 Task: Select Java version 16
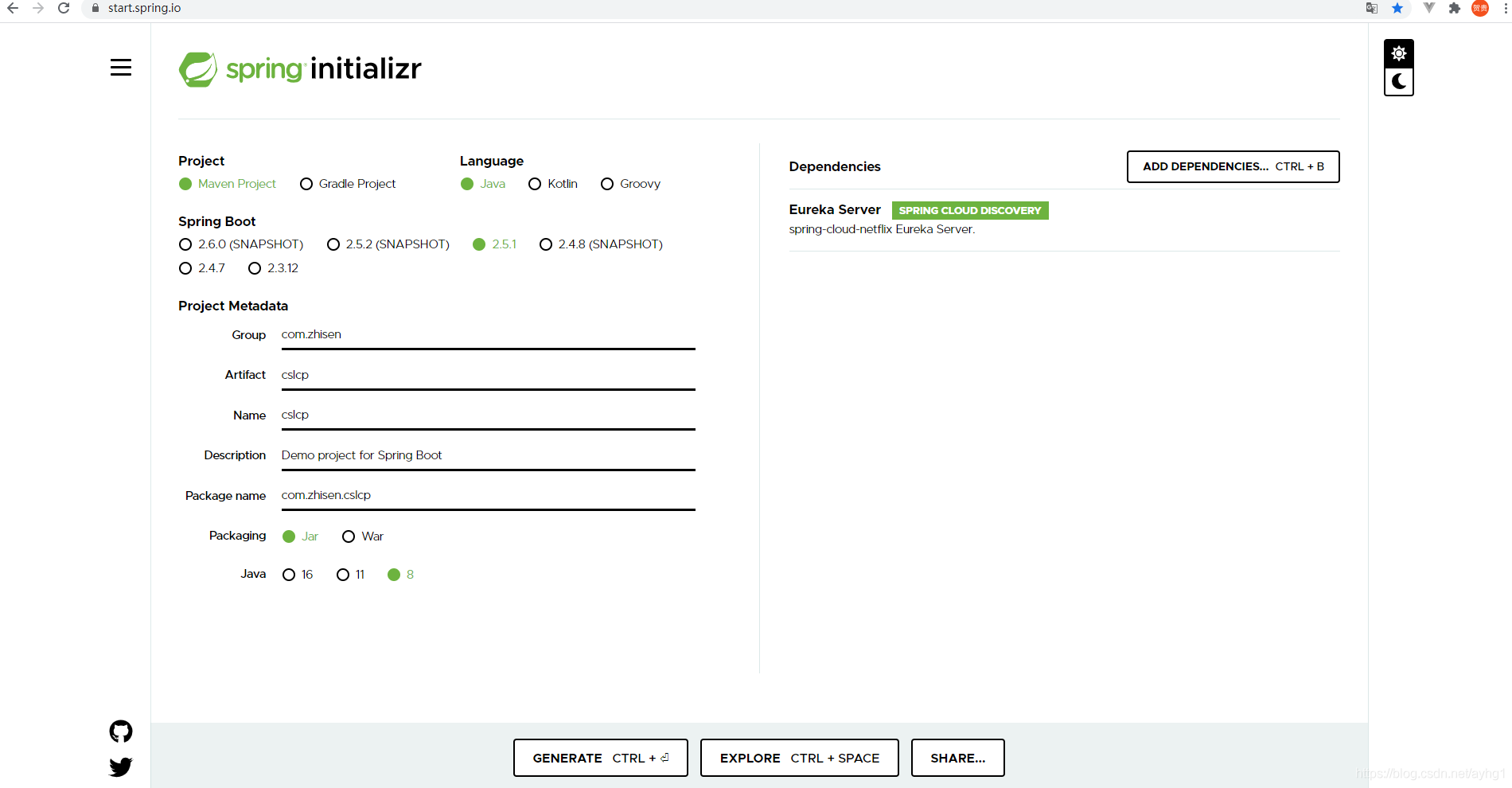[298, 575]
